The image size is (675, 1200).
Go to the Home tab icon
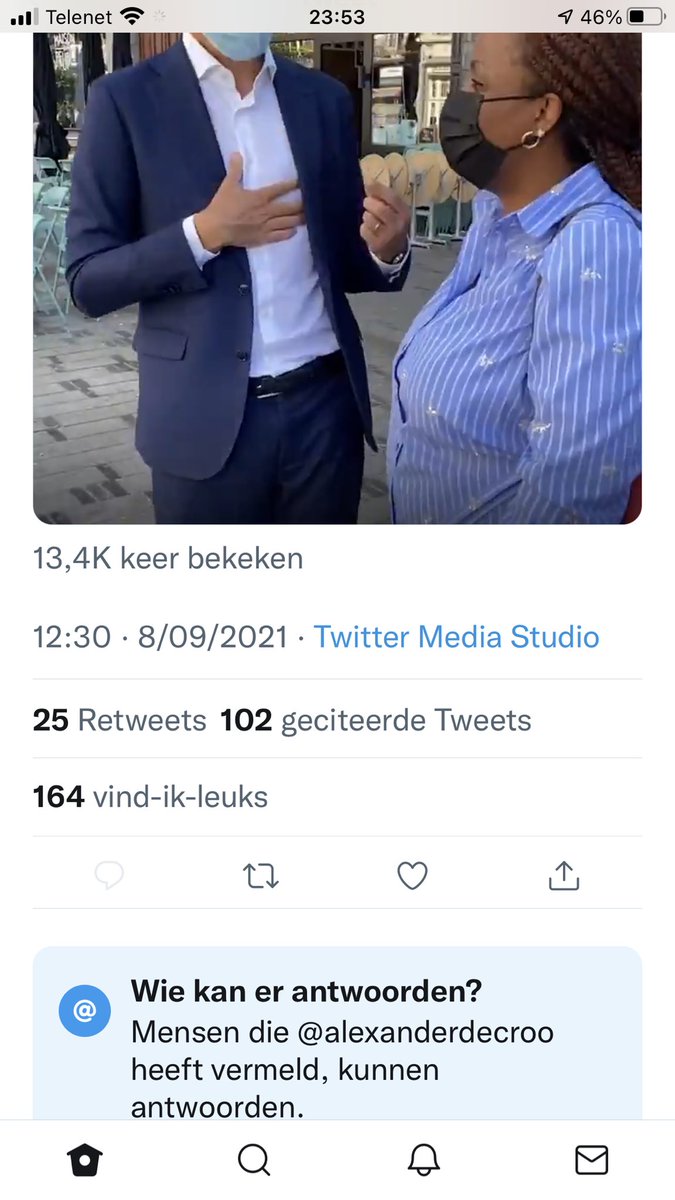[x=85, y=1159]
